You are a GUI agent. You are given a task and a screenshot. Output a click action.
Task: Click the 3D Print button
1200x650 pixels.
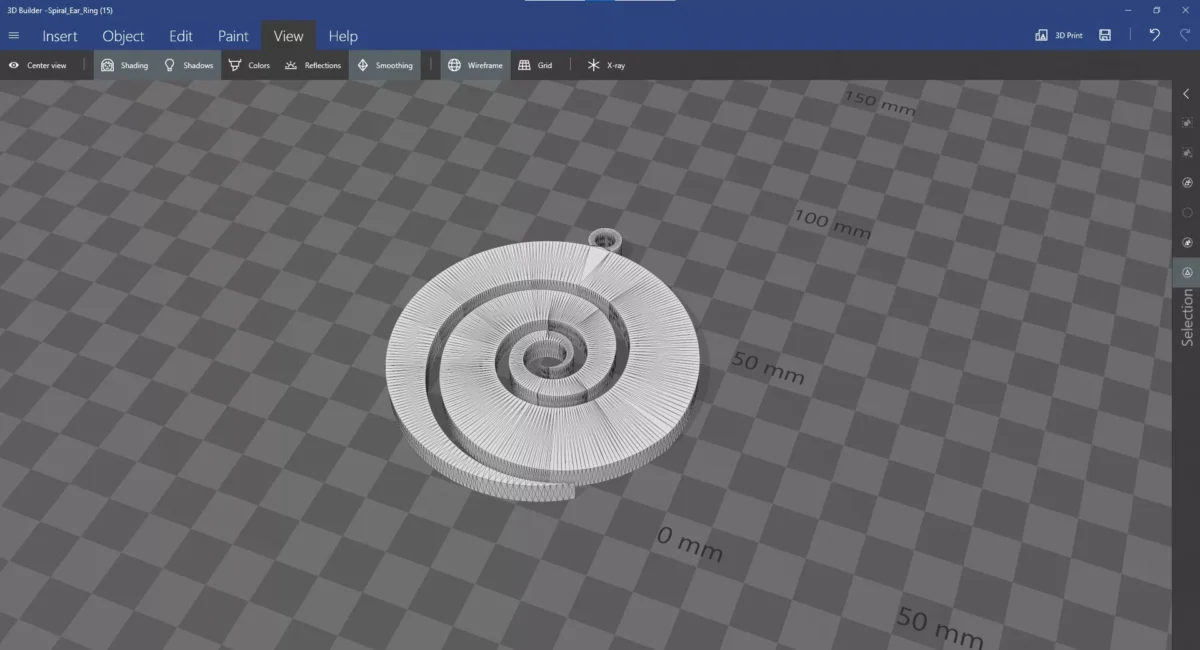point(1060,35)
